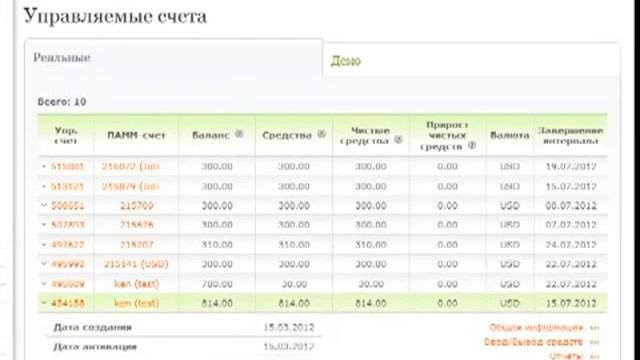Viewport: 640px width, 360px height.
Task: Open Общая информация link
Action: click(536, 328)
